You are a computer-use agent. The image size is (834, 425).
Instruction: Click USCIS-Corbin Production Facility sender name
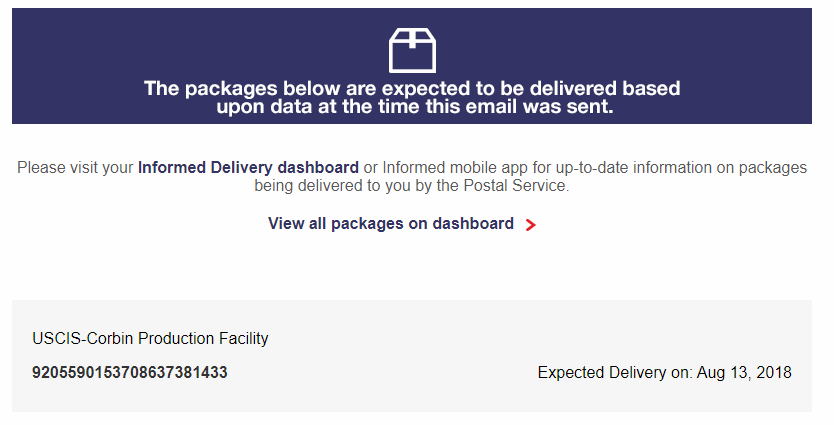tap(150, 338)
